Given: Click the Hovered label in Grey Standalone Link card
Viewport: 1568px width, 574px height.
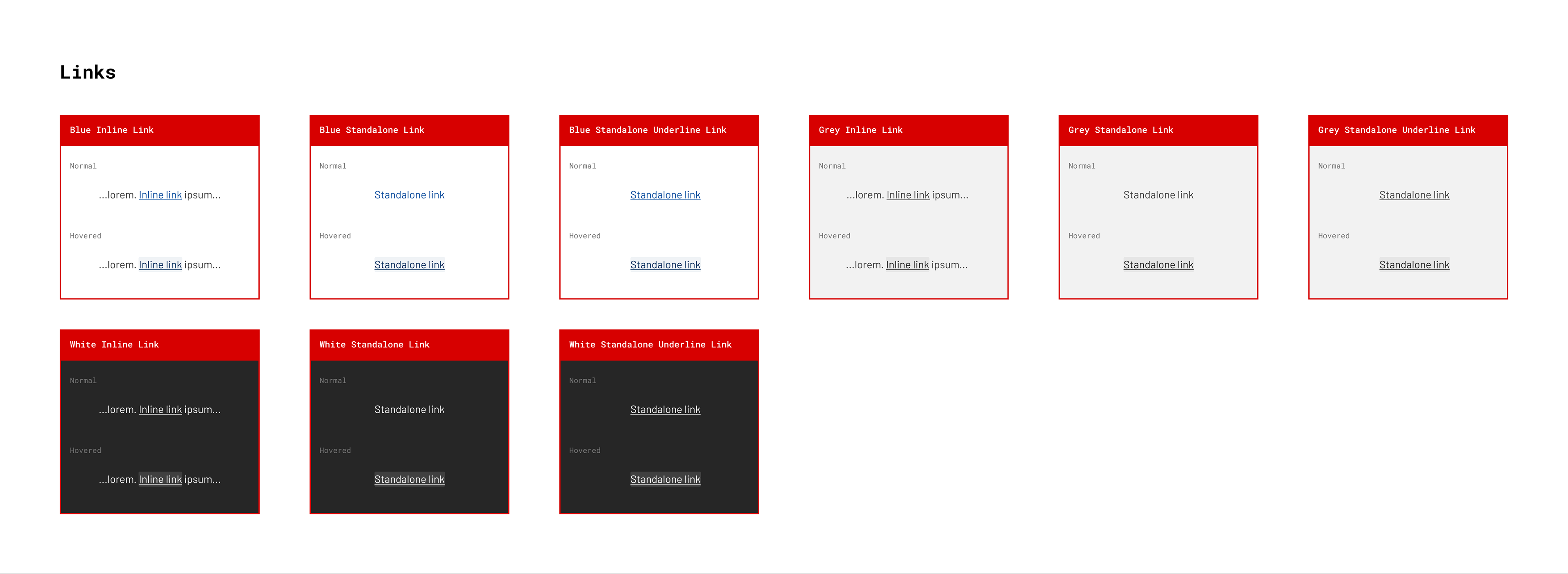Looking at the screenshot, I should click(x=1084, y=236).
